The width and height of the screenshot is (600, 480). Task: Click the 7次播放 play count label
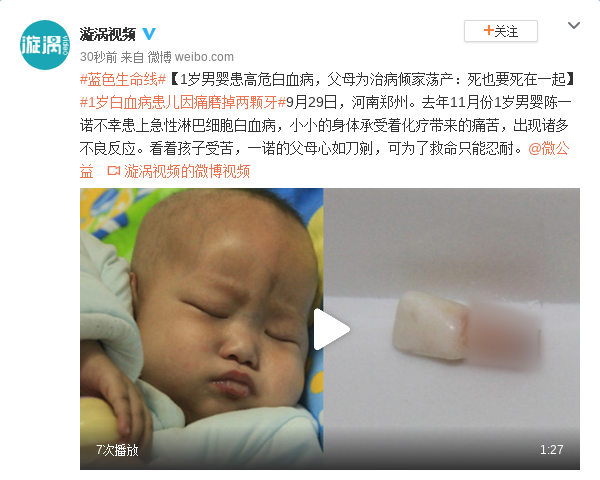pos(117,450)
